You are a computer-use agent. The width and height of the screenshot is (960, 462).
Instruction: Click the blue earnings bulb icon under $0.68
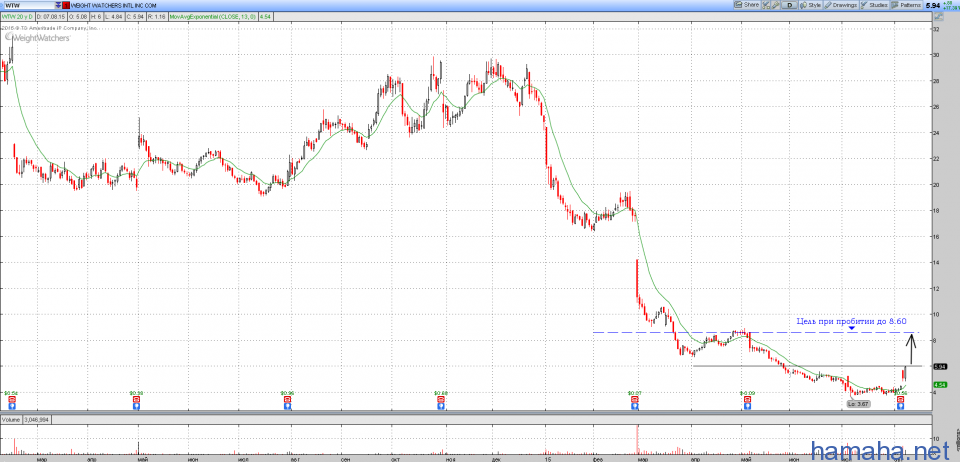(441, 405)
